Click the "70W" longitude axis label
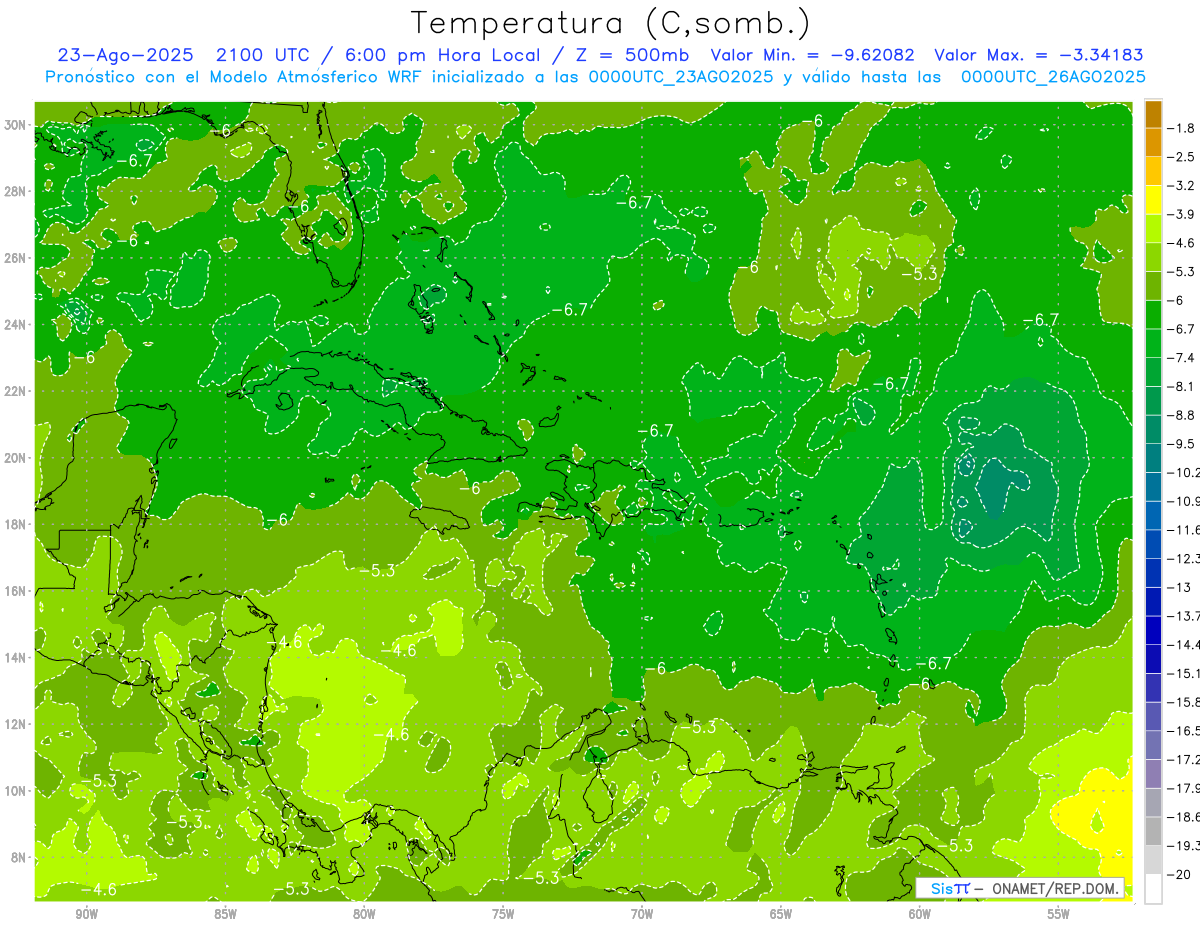Image resolution: width=1200 pixels, height=927 pixels. click(x=642, y=915)
